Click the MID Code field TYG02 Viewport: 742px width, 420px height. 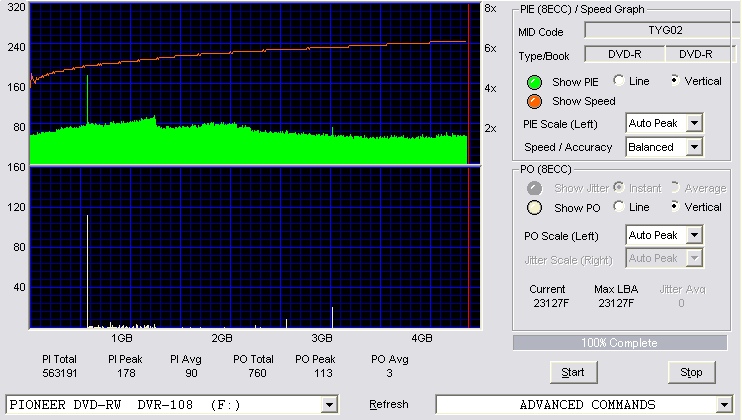tap(662, 30)
